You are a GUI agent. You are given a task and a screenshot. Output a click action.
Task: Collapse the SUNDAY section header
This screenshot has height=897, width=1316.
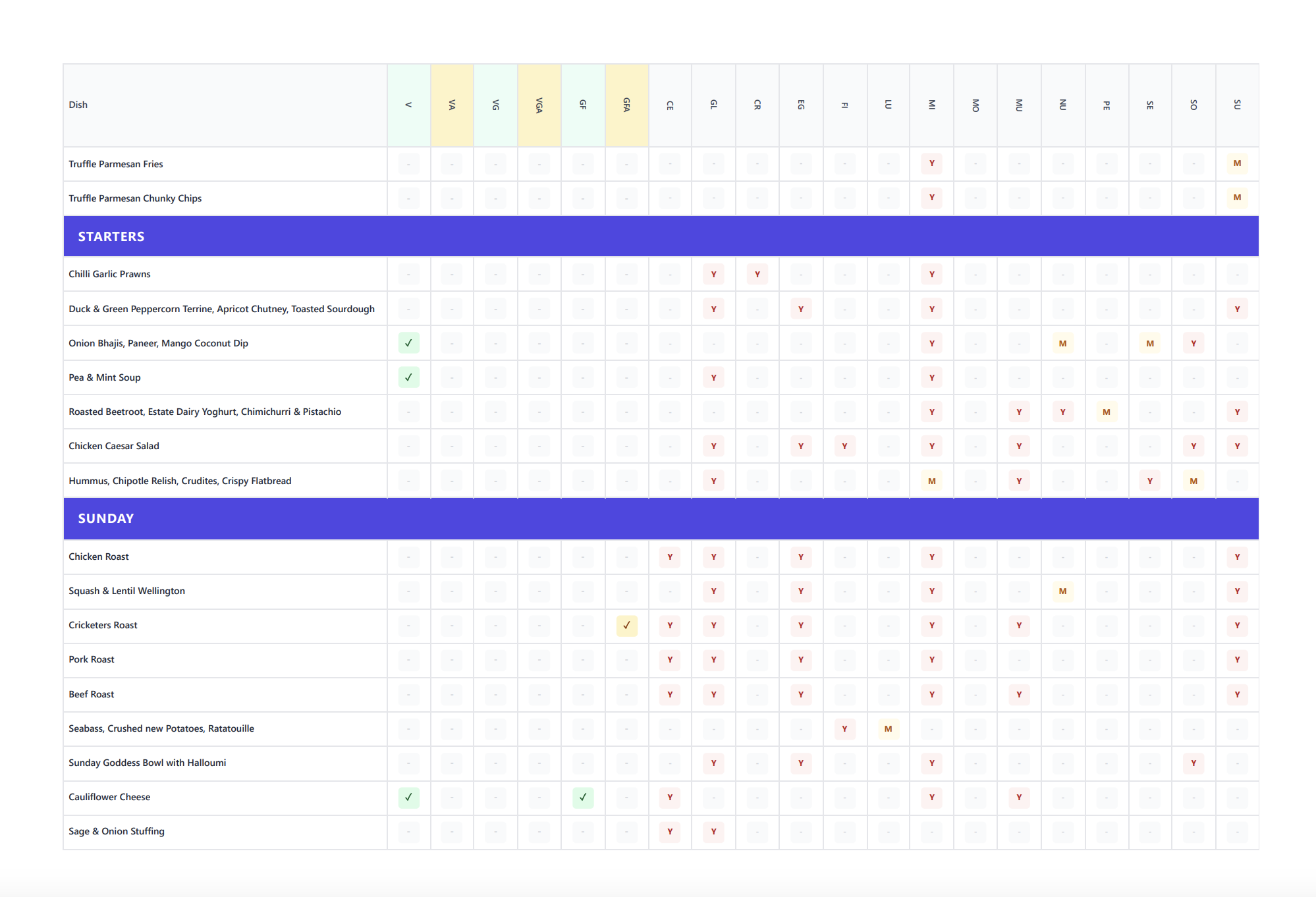[106, 518]
